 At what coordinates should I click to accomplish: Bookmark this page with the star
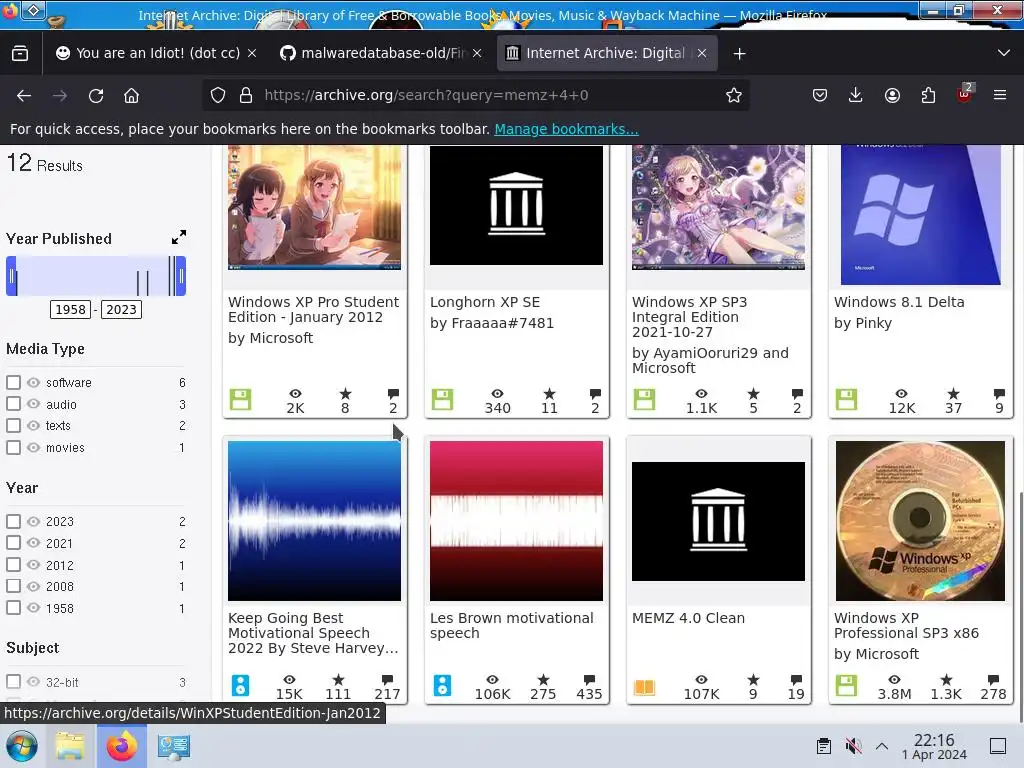point(733,95)
